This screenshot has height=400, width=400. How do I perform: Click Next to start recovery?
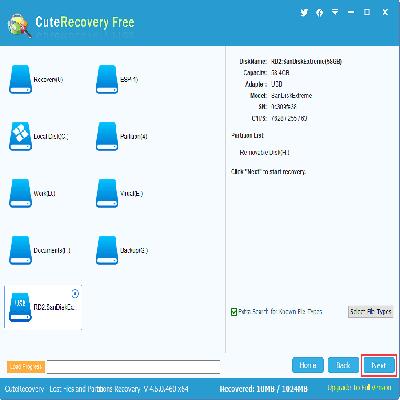[x=379, y=366]
